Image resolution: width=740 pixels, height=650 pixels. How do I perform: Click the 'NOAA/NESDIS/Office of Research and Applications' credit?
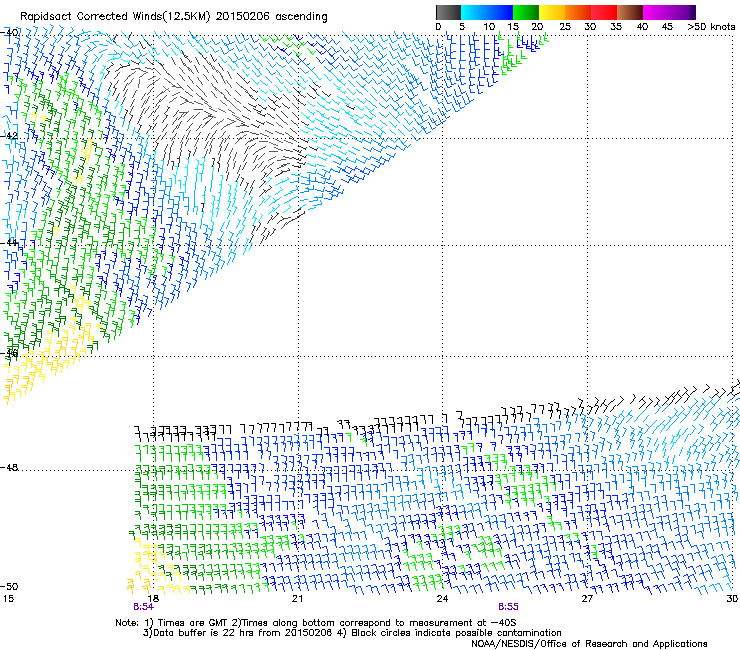coord(589,644)
